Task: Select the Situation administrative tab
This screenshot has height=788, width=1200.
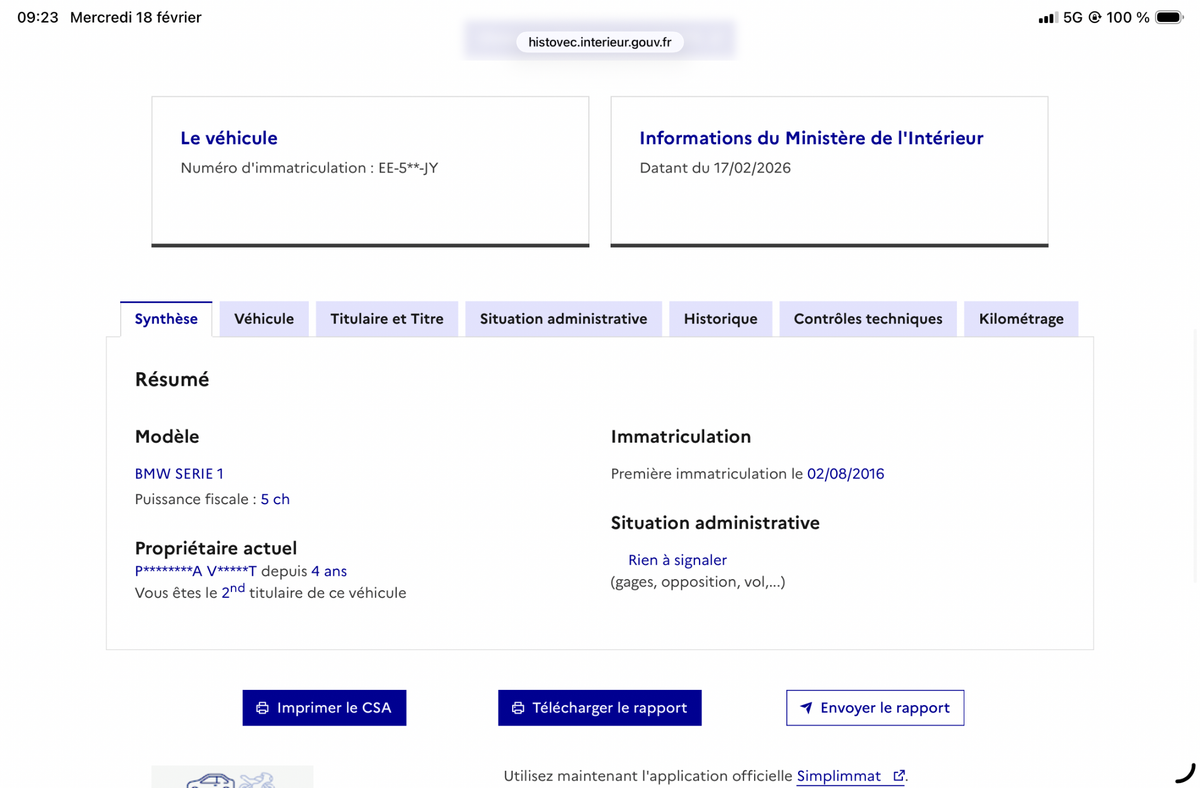Action: coord(563,319)
